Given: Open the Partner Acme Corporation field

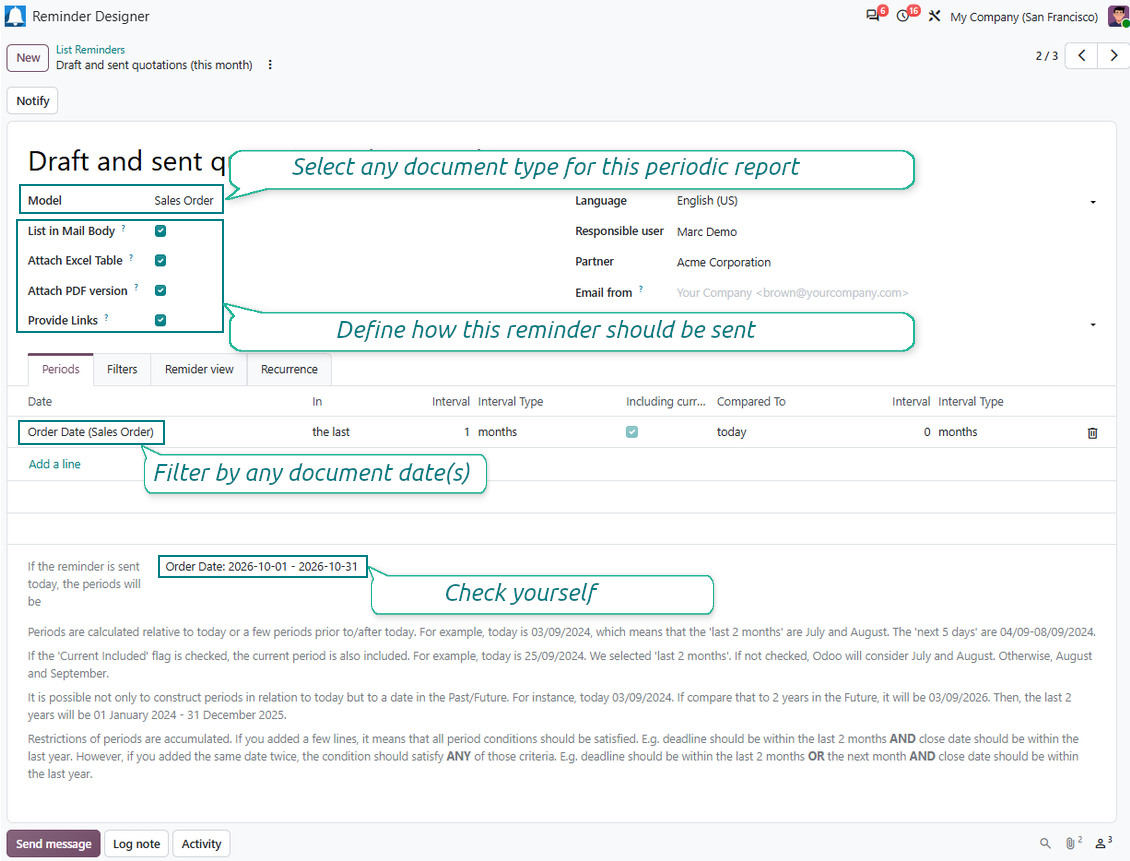Looking at the screenshot, I should pyautogui.click(x=724, y=262).
